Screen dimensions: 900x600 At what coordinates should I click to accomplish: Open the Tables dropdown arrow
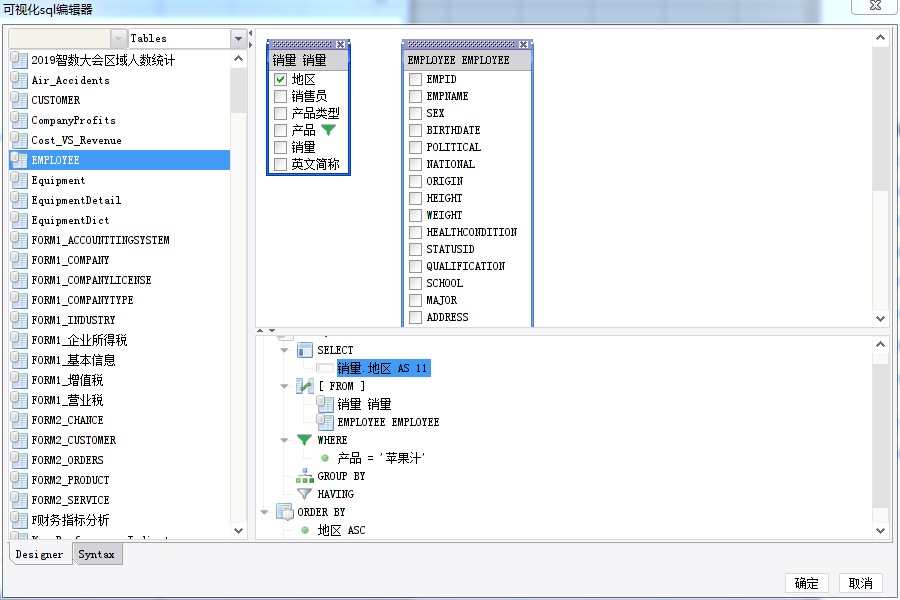pos(238,38)
